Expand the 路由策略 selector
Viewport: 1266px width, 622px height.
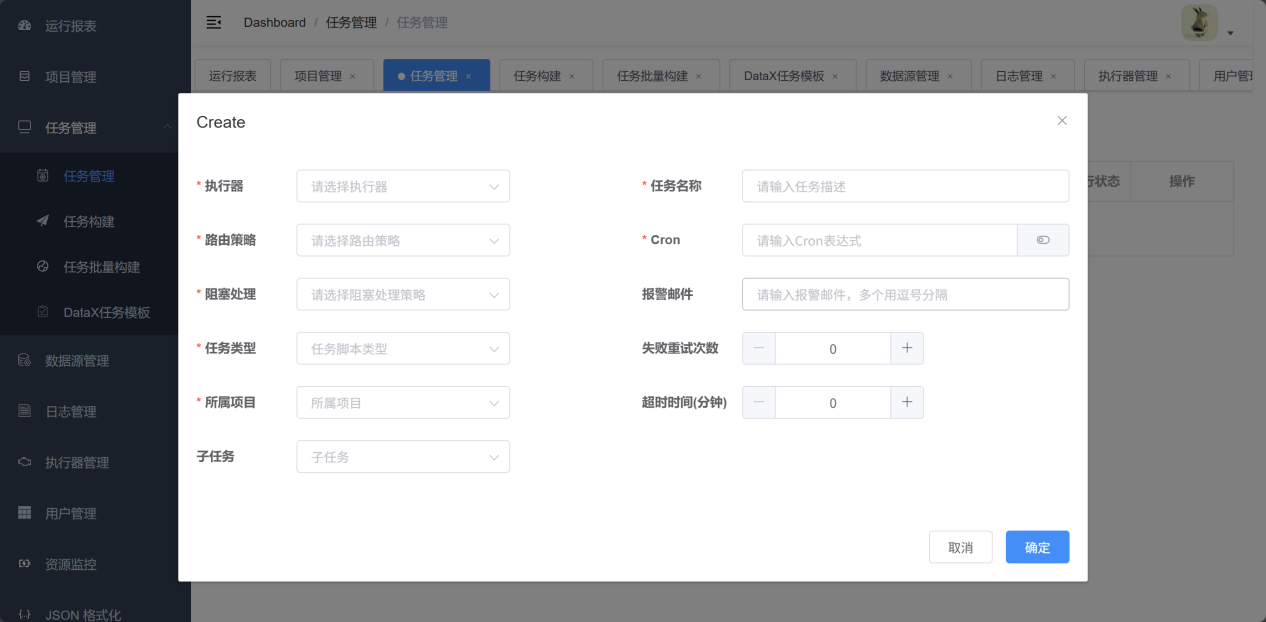click(x=403, y=240)
